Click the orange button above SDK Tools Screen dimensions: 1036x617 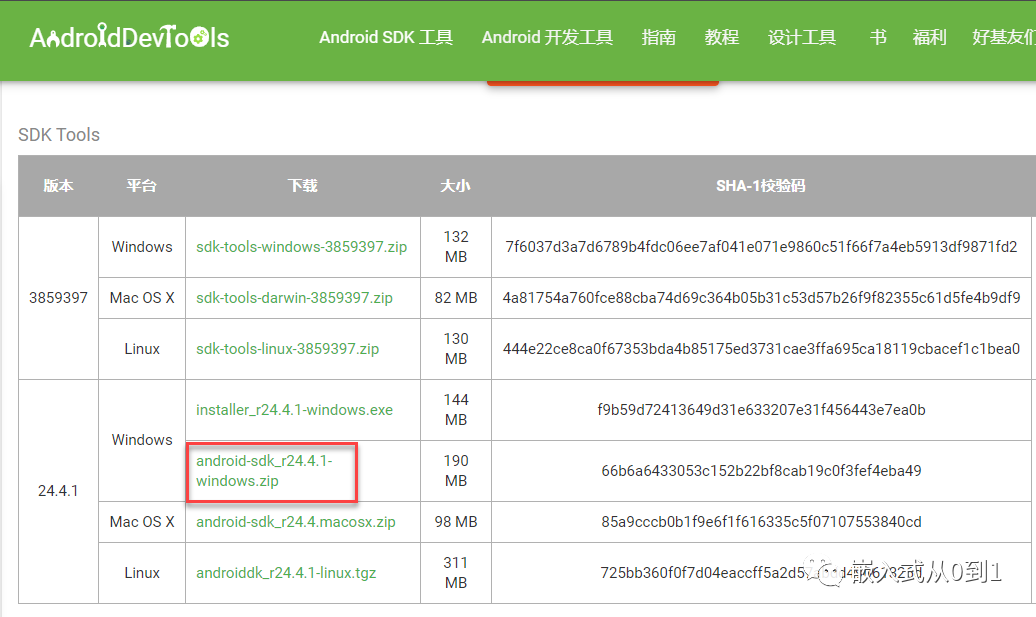click(x=602, y=81)
